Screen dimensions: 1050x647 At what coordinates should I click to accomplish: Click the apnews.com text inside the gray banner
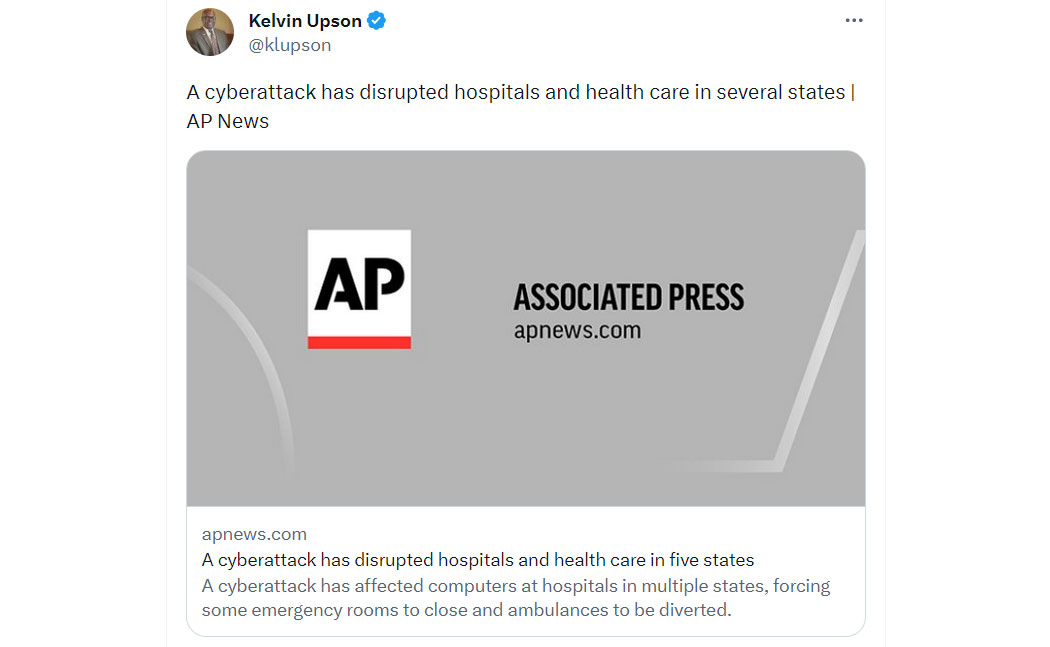[x=577, y=330]
